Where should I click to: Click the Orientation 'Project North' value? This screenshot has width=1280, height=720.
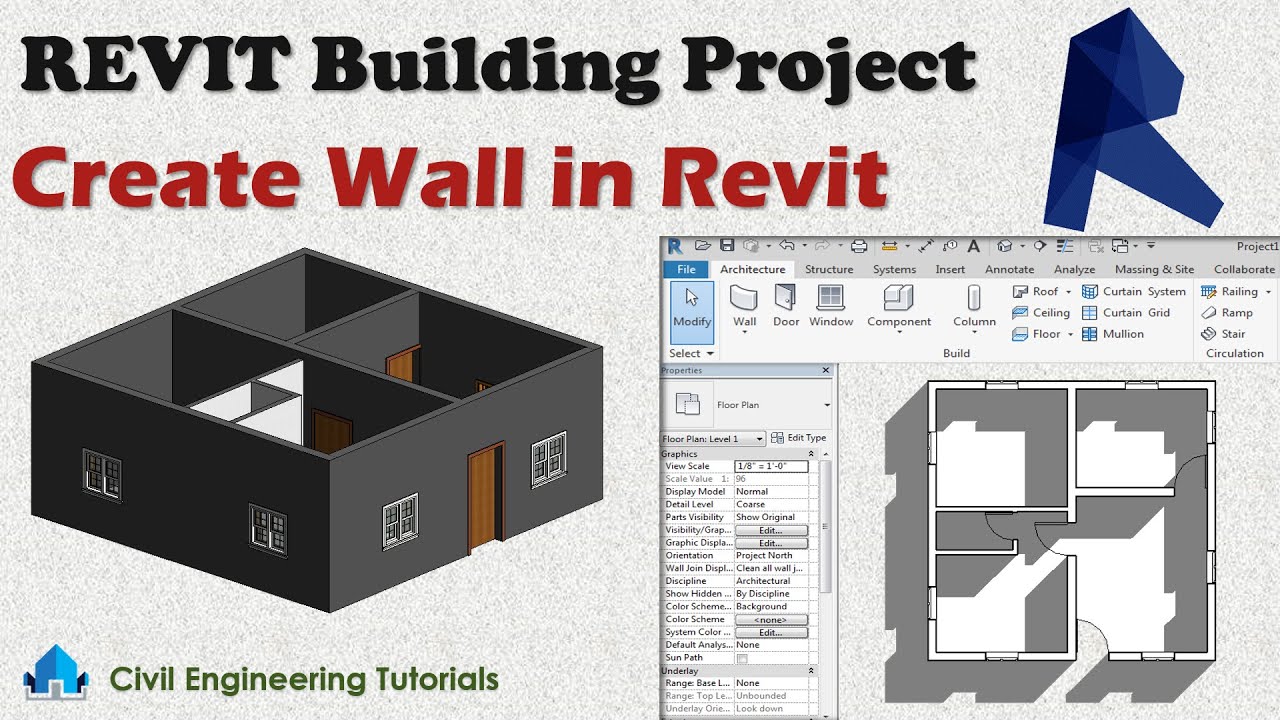pyautogui.click(x=764, y=556)
